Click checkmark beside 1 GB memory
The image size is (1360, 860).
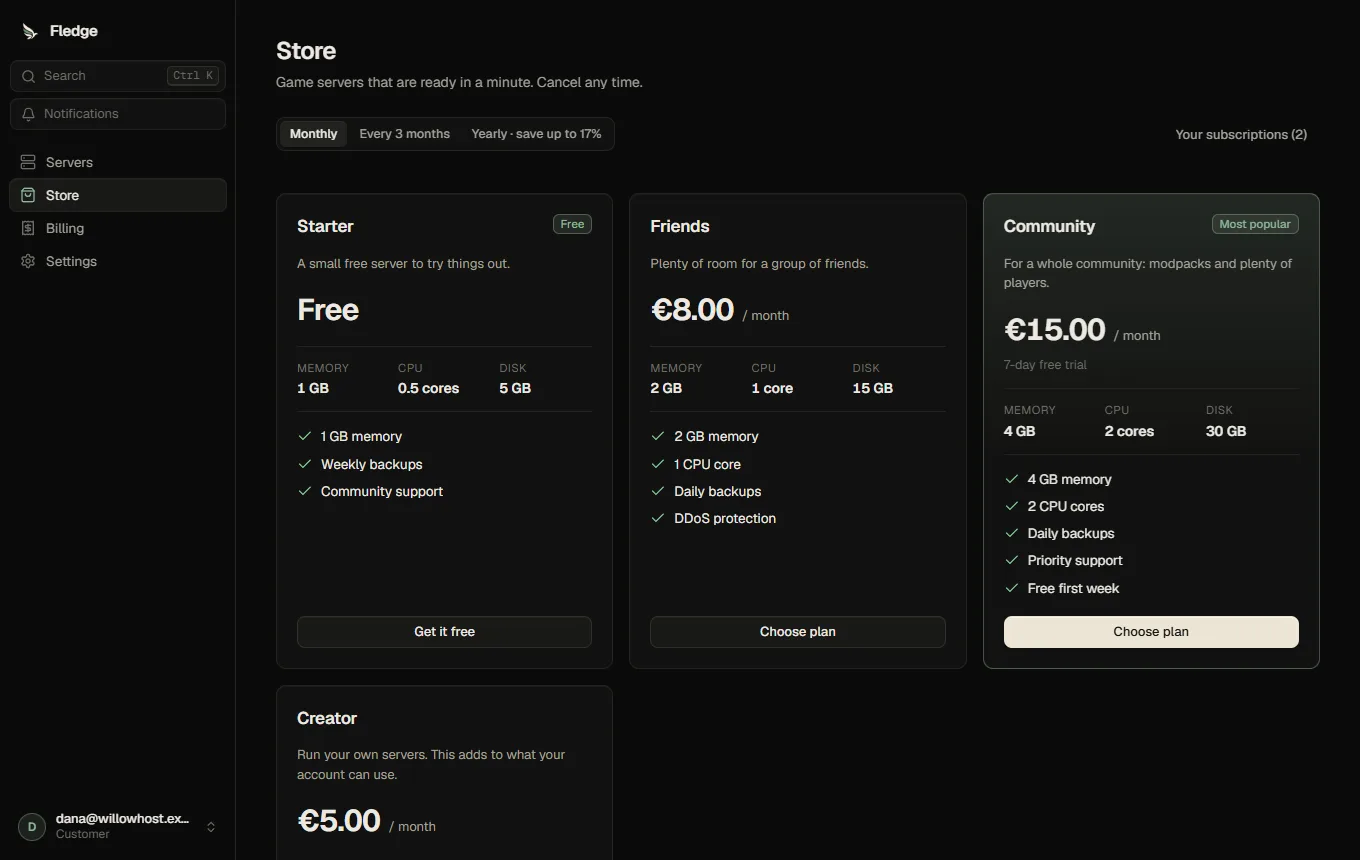coord(305,436)
